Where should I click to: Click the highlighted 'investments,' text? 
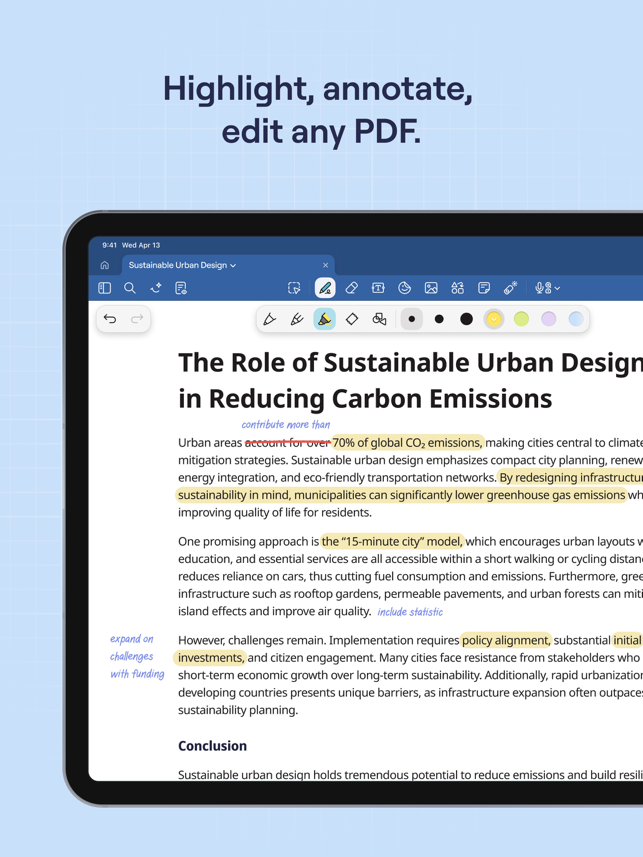tap(211, 658)
